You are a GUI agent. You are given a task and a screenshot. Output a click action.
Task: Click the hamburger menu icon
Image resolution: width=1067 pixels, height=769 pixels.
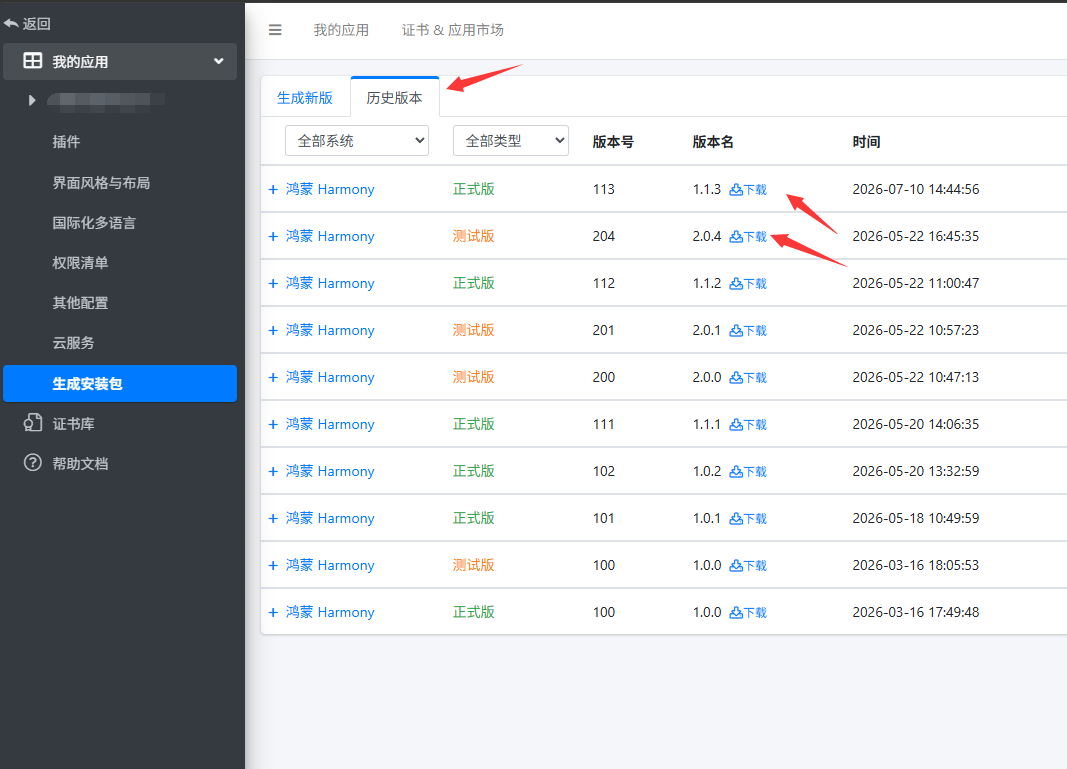click(275, 30)
